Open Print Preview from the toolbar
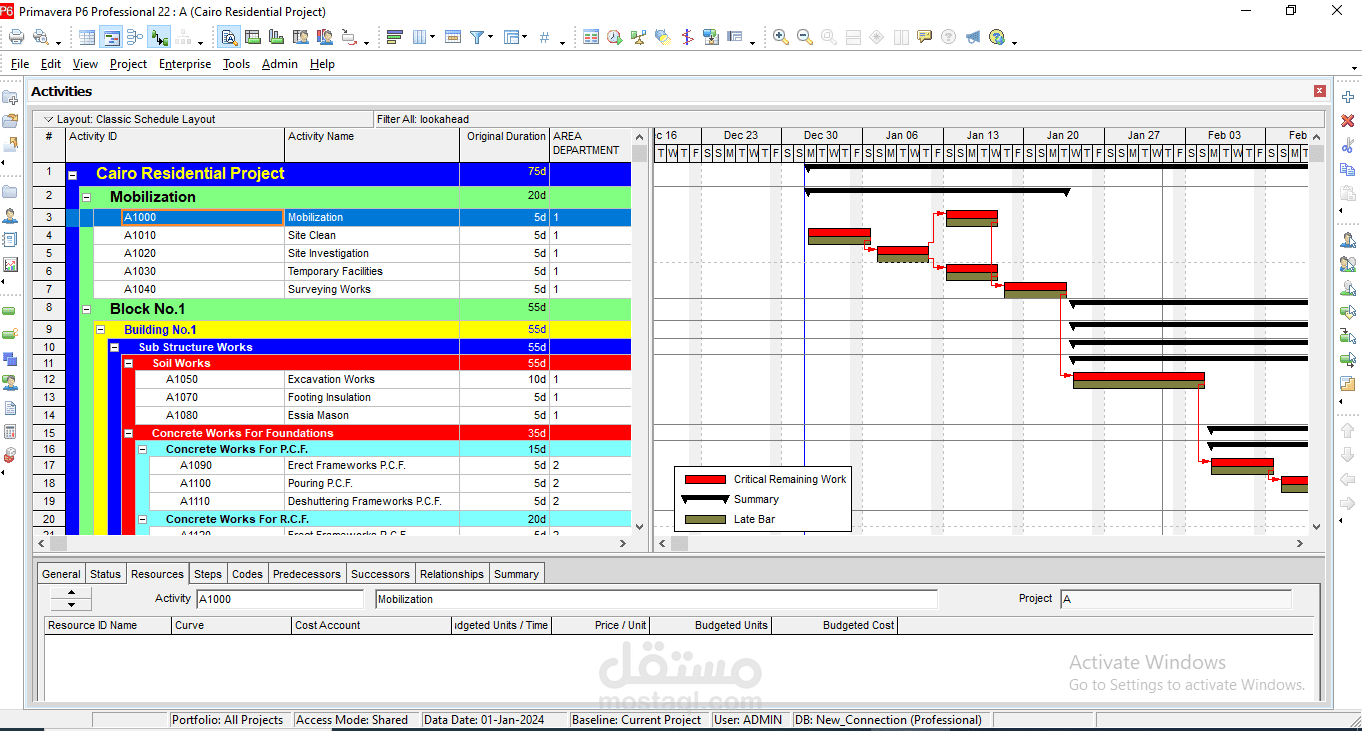This screenshot has width=1362, height=731. coord(41,37)
